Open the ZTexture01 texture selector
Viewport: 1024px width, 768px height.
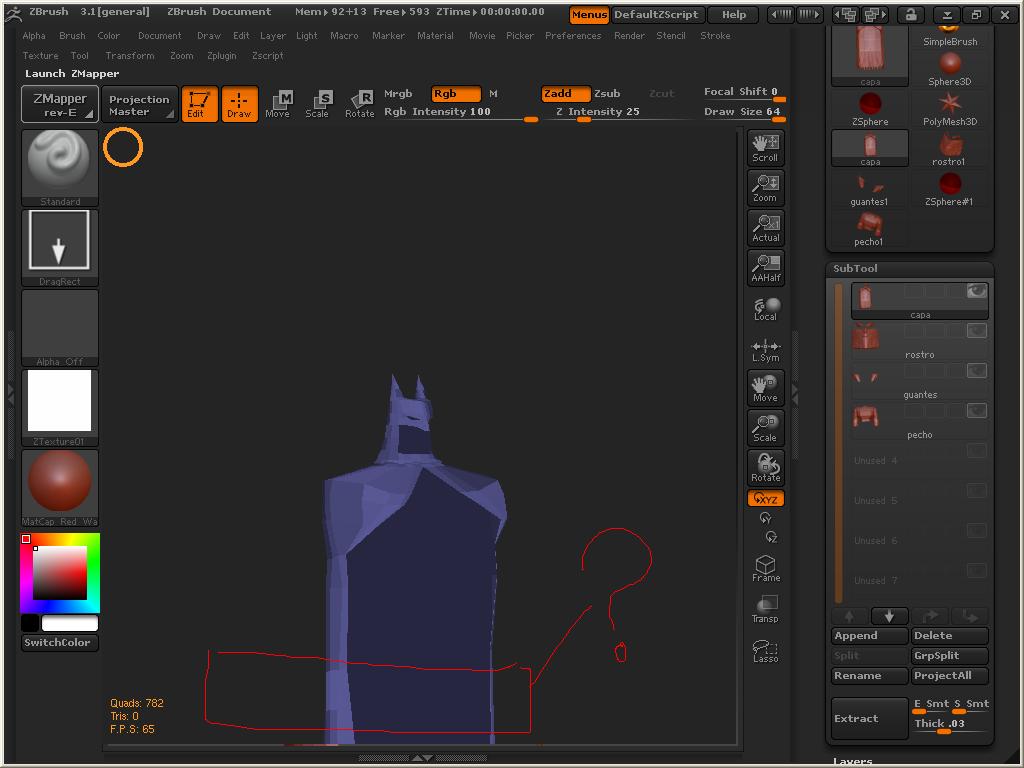click(60, 408)
